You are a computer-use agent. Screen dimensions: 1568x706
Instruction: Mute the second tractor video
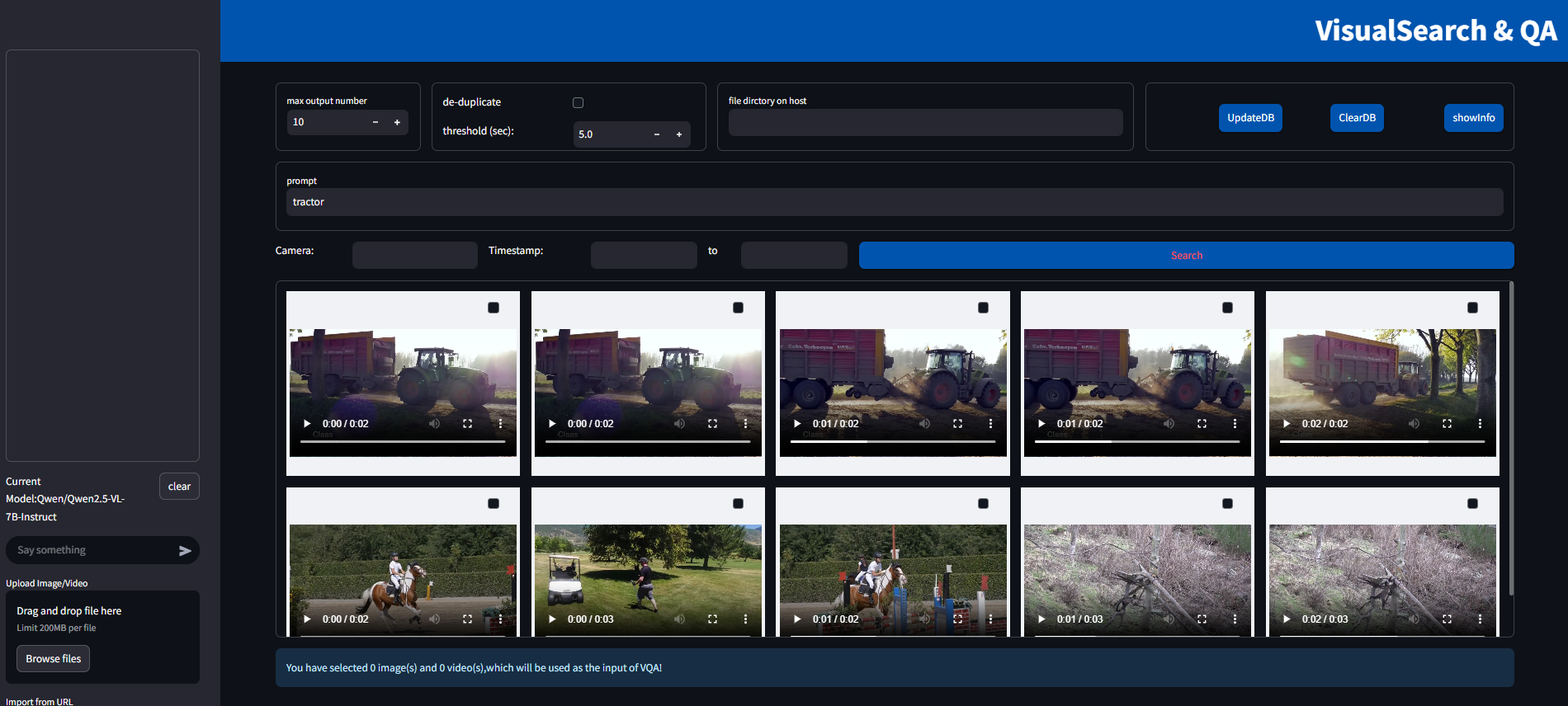(679, 424)
